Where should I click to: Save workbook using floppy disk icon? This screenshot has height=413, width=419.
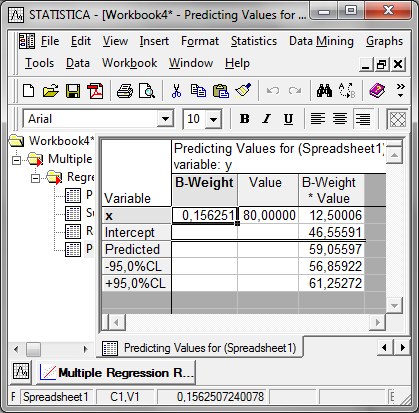[x=73, y=91]
